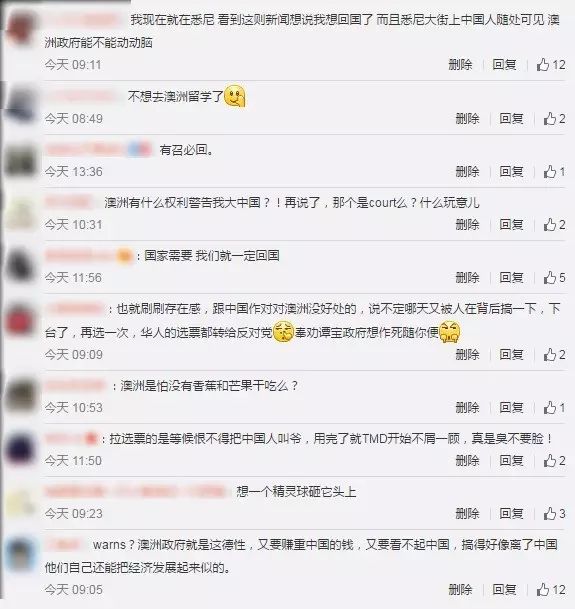
Task: Click 回复 on the 11:56 comment
Action: (x=511, y=277)
